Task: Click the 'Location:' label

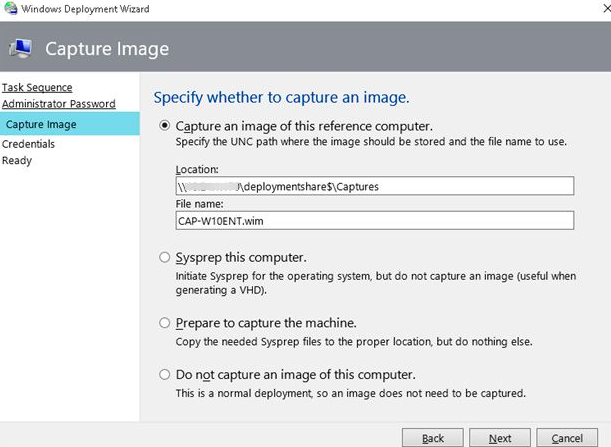Action: 197,170
